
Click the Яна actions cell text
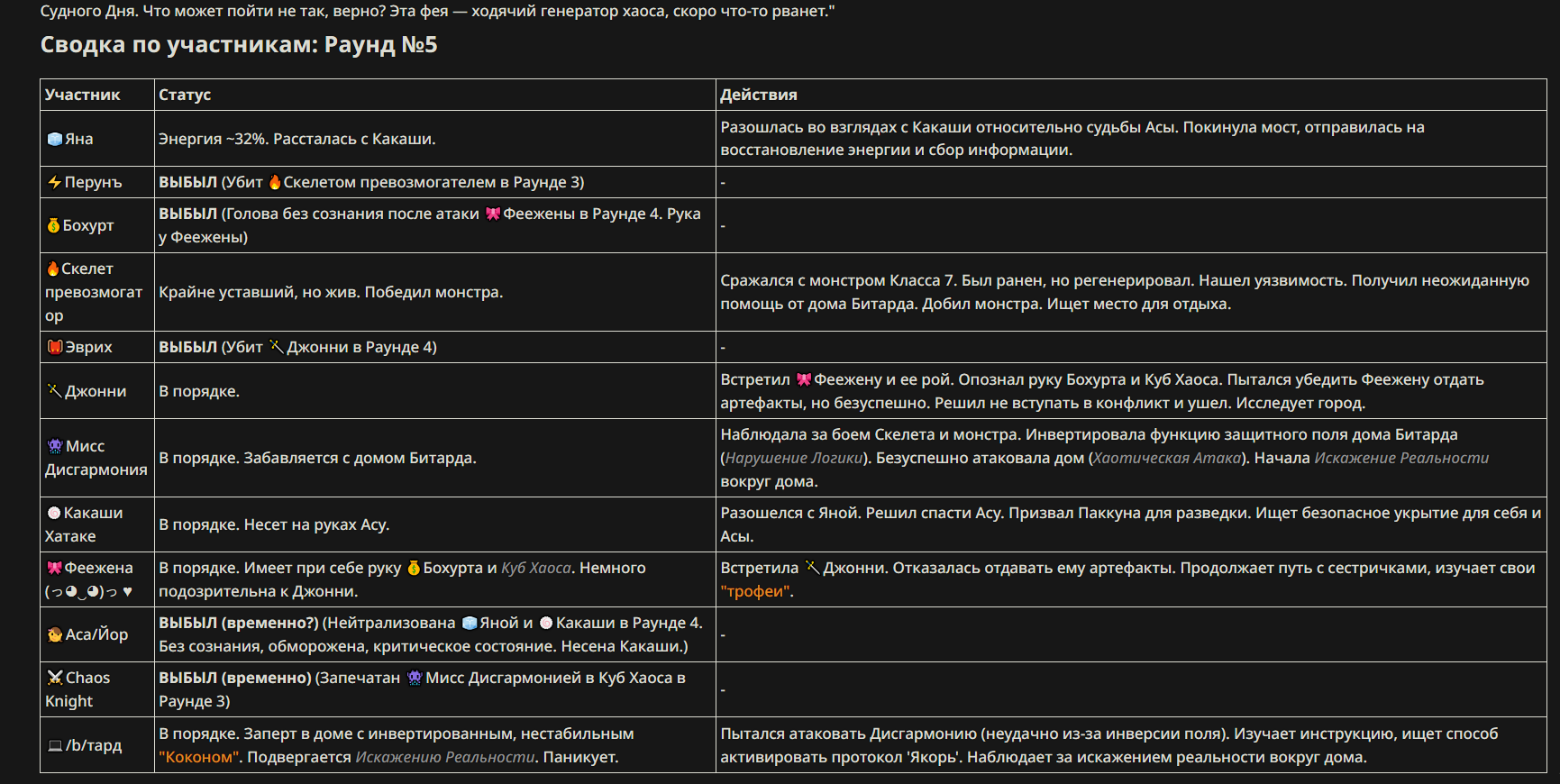tap(1072, 139)
